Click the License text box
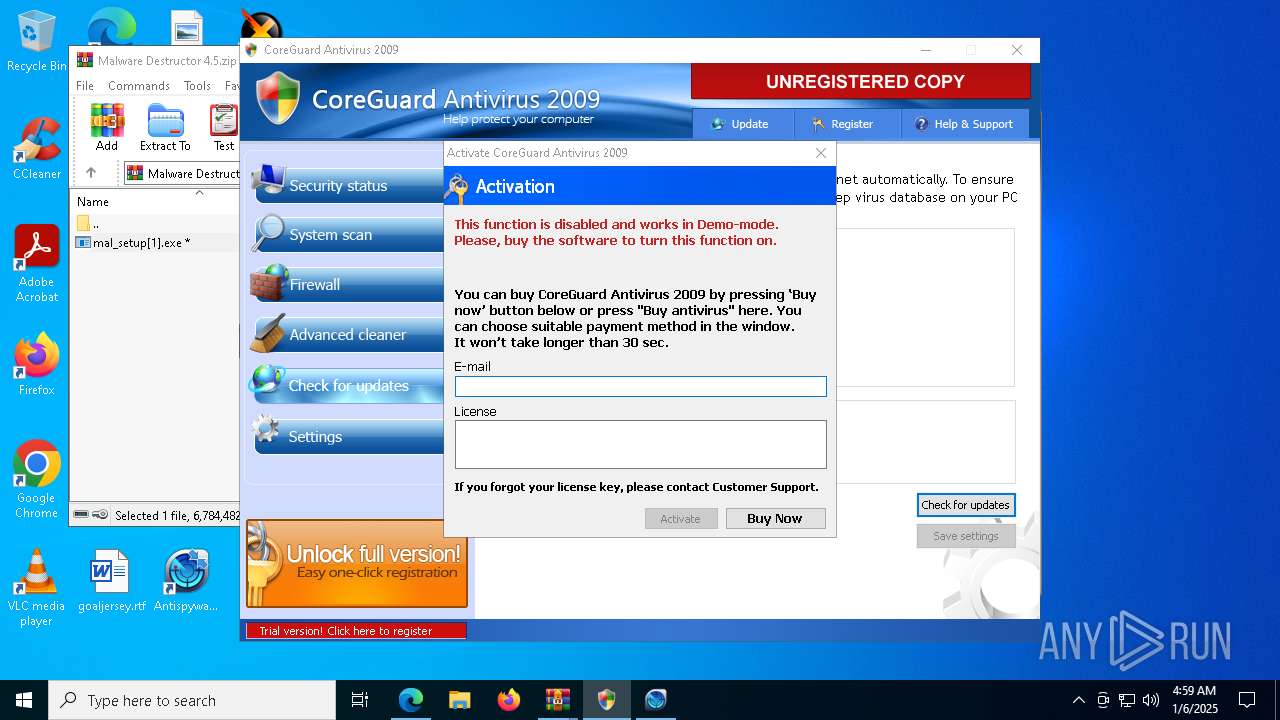 click(640, 444)
